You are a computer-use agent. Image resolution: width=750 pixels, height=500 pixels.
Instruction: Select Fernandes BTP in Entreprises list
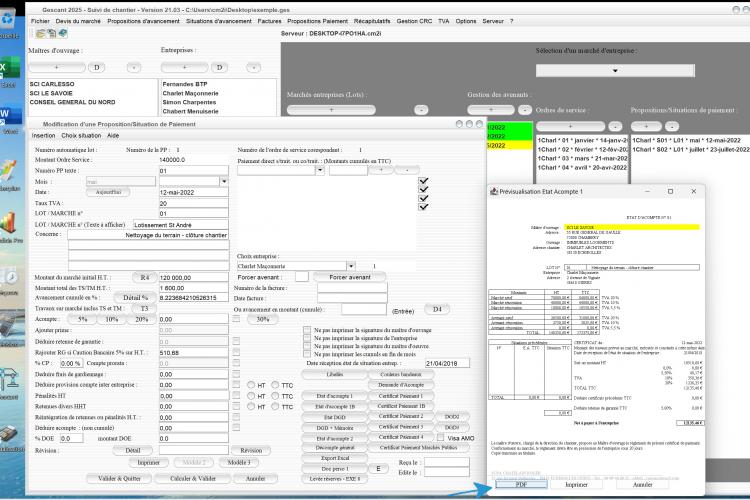click(185, 84)
